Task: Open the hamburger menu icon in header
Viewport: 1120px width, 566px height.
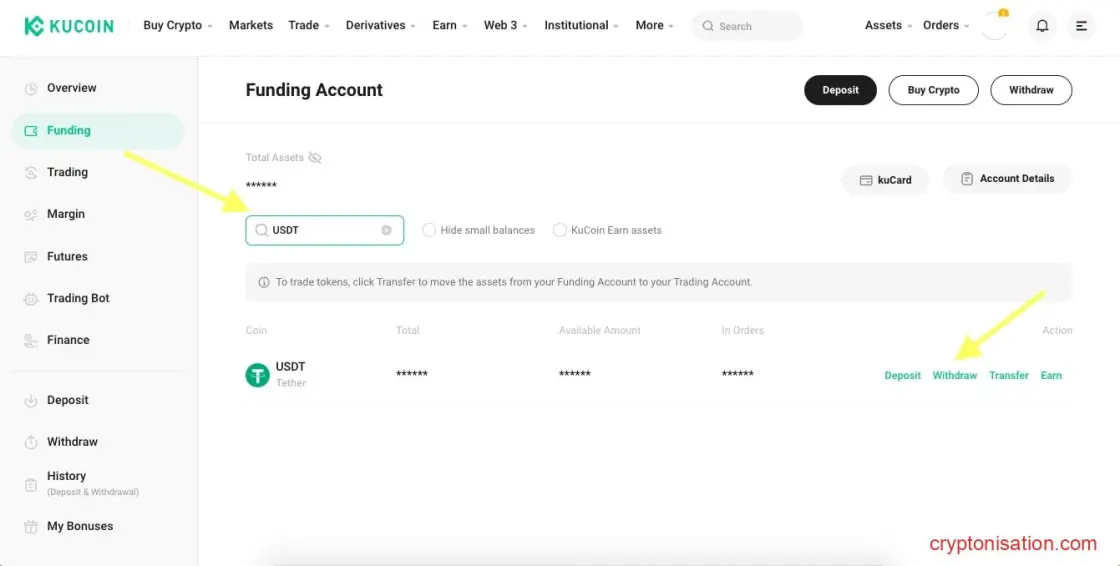Action: click(1081, 26)
